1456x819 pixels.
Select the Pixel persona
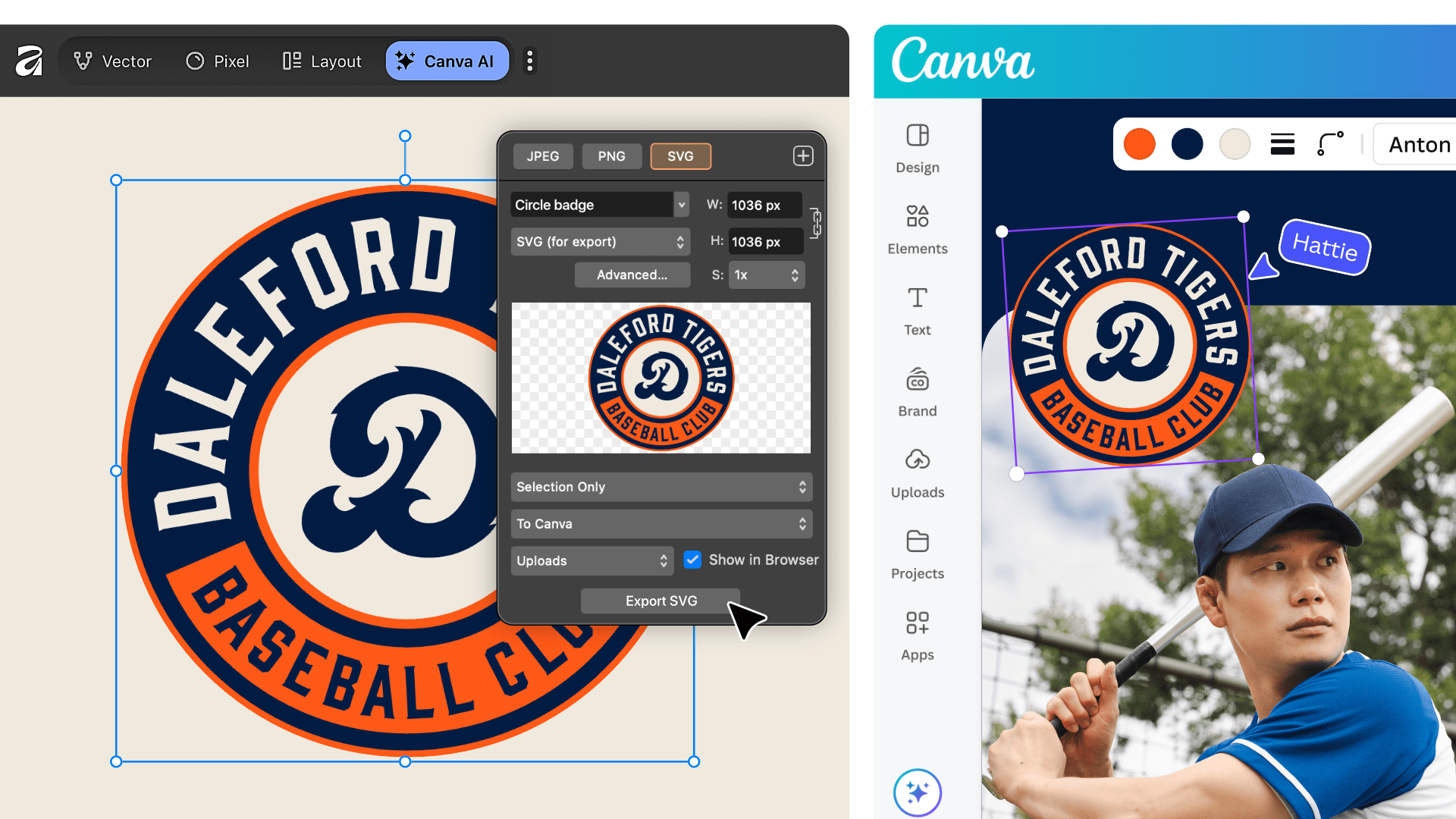217,61
